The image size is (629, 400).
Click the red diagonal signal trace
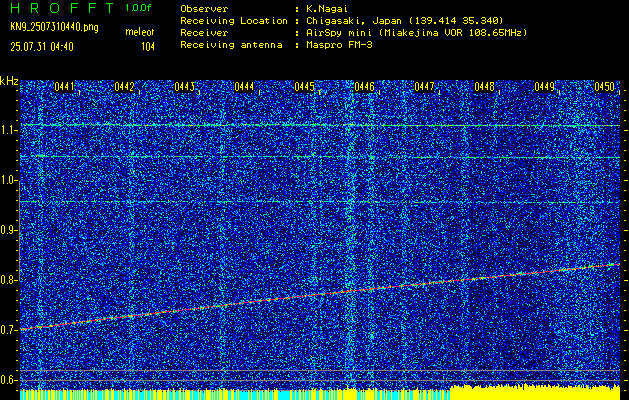[x=320, y=296]
